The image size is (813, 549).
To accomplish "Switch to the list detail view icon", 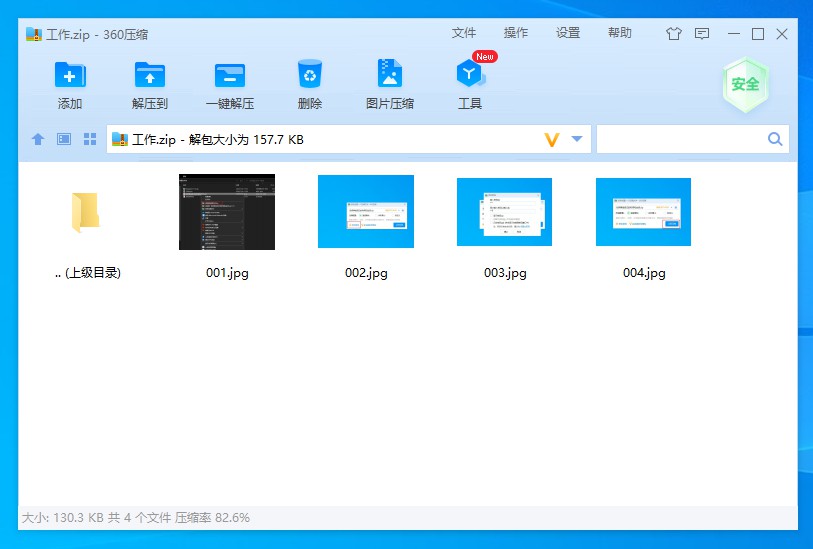I will (64, 139).
